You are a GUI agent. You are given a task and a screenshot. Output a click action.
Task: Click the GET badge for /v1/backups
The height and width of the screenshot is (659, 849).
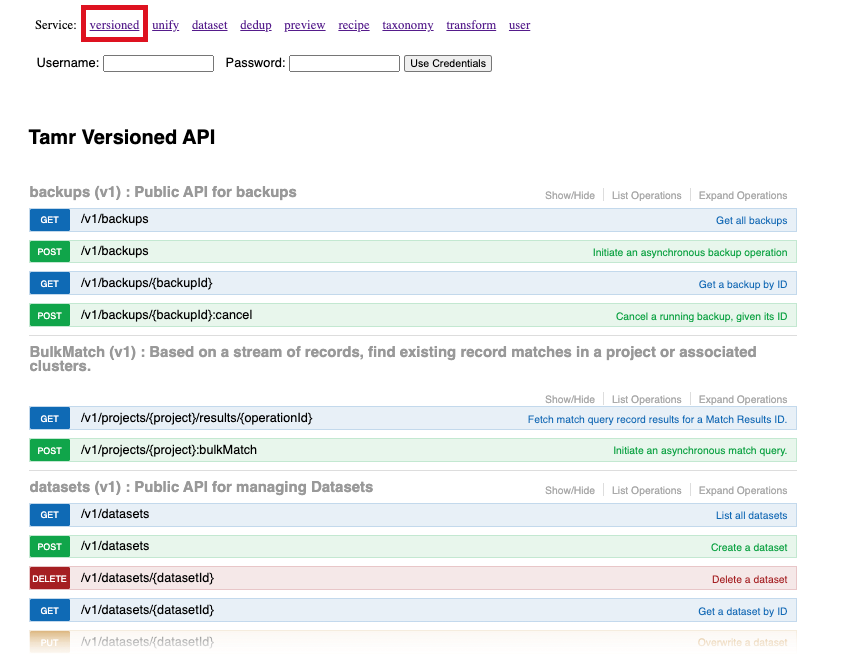coord(49,220)
